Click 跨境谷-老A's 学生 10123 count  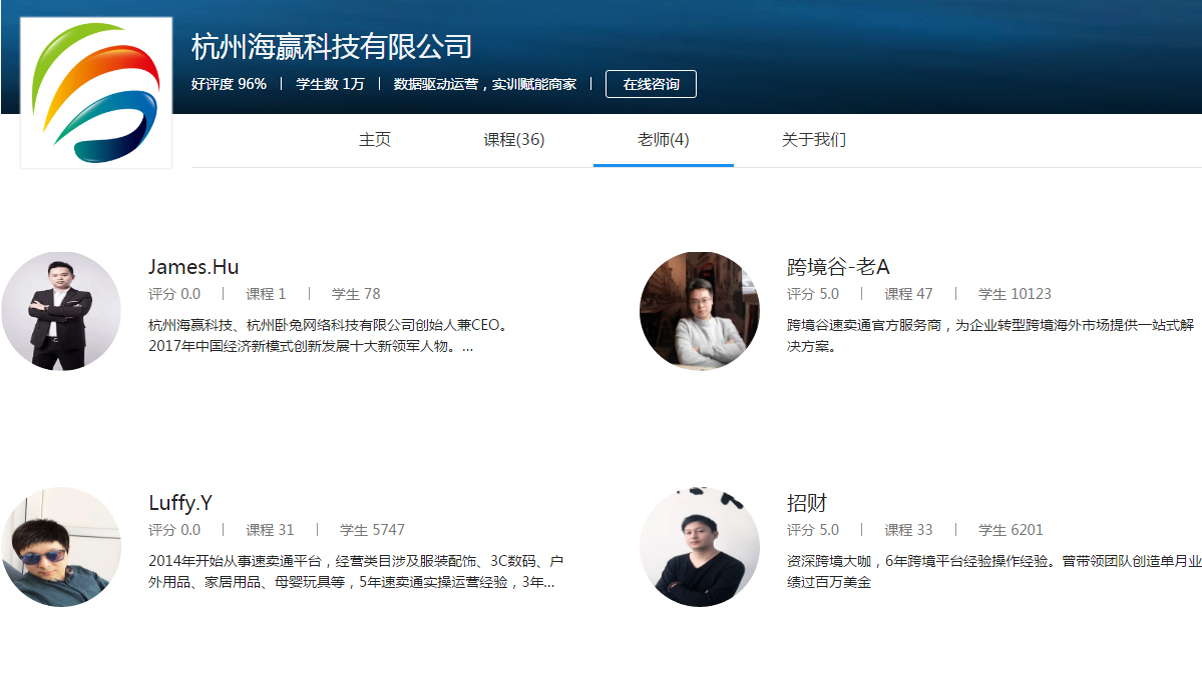point(1015,294)
